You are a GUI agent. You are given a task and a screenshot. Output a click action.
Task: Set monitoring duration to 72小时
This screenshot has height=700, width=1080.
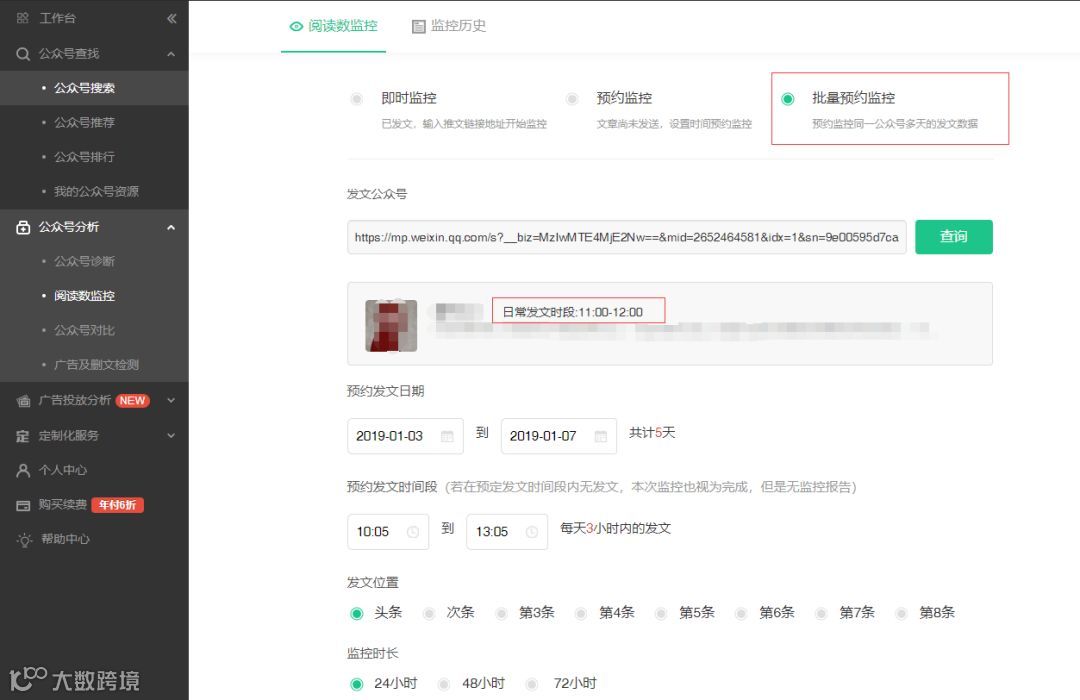coord(532,684)
